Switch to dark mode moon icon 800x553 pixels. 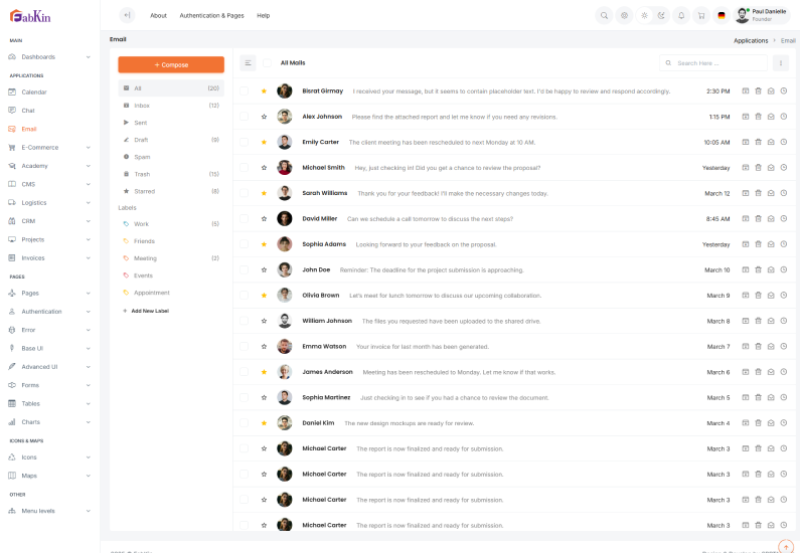click(x=661, y=15)
